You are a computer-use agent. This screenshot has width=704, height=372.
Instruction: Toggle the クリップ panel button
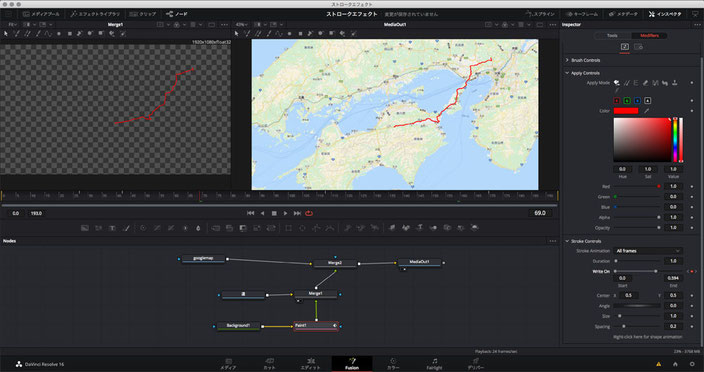[143, 14]
